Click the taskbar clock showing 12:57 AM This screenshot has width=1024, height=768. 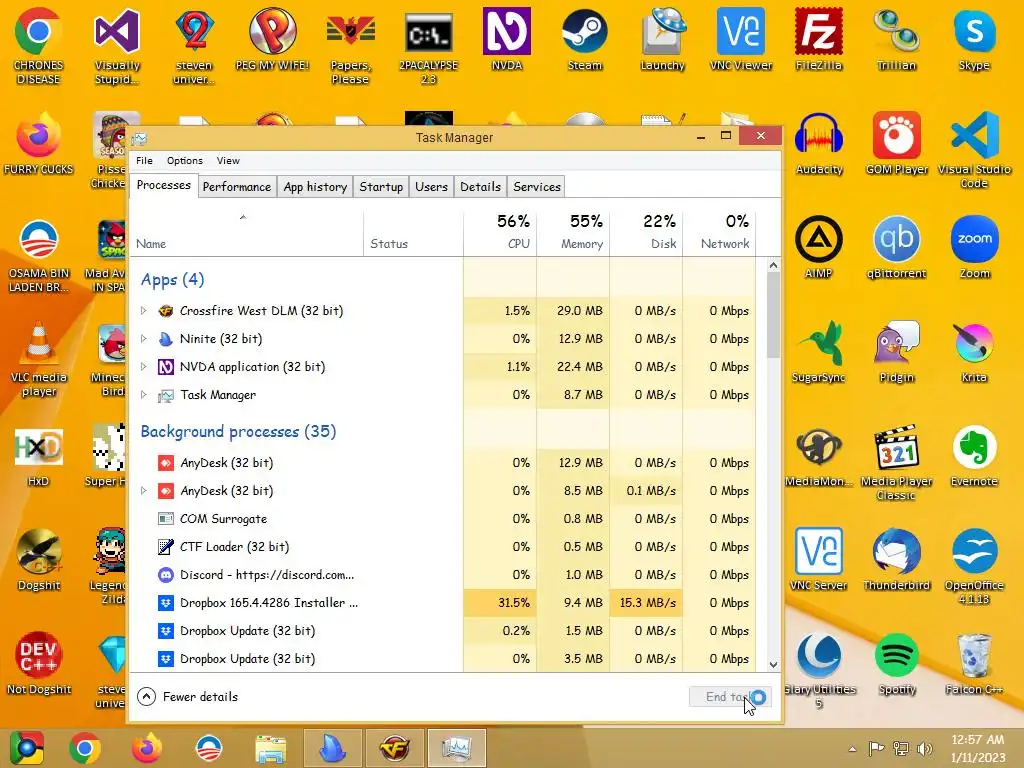point(977,748)
